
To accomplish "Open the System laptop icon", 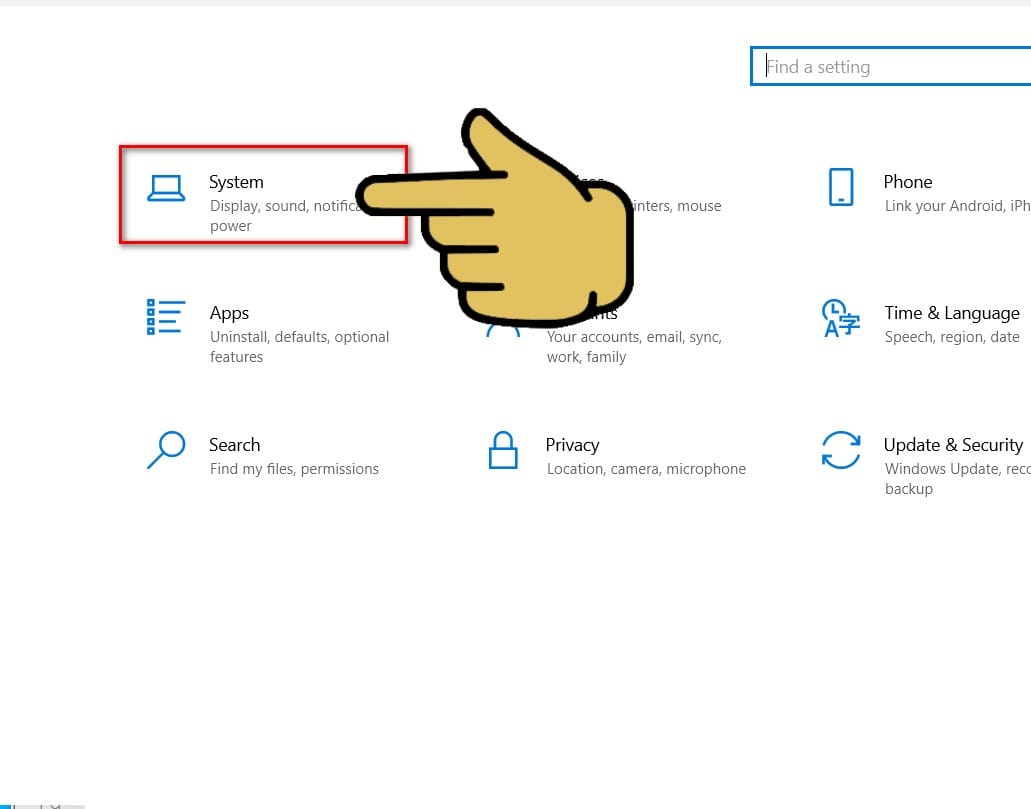I will [x=166, y=188].
